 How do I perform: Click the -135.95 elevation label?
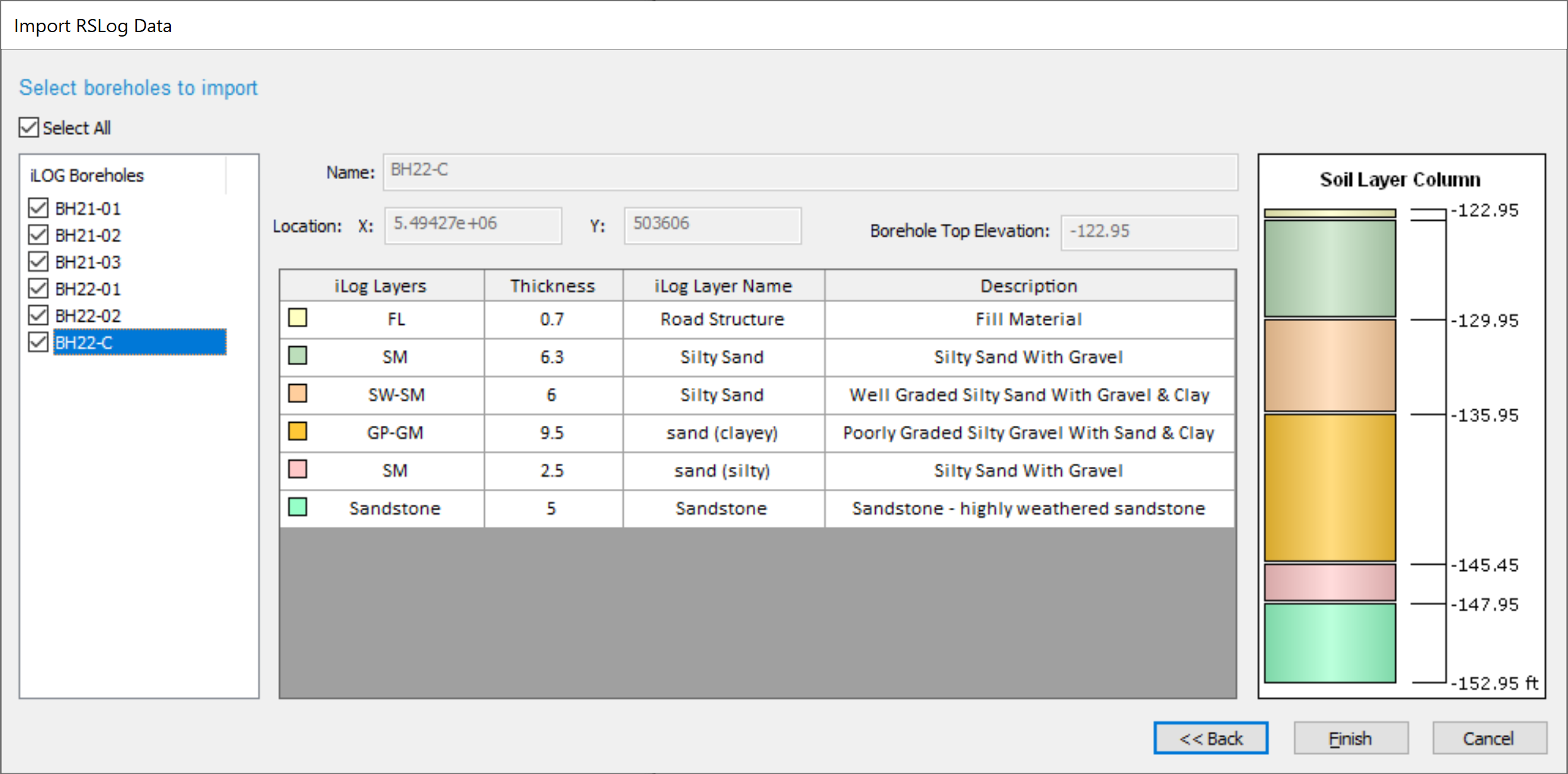pyautogui.click(x=1485, y=416)
